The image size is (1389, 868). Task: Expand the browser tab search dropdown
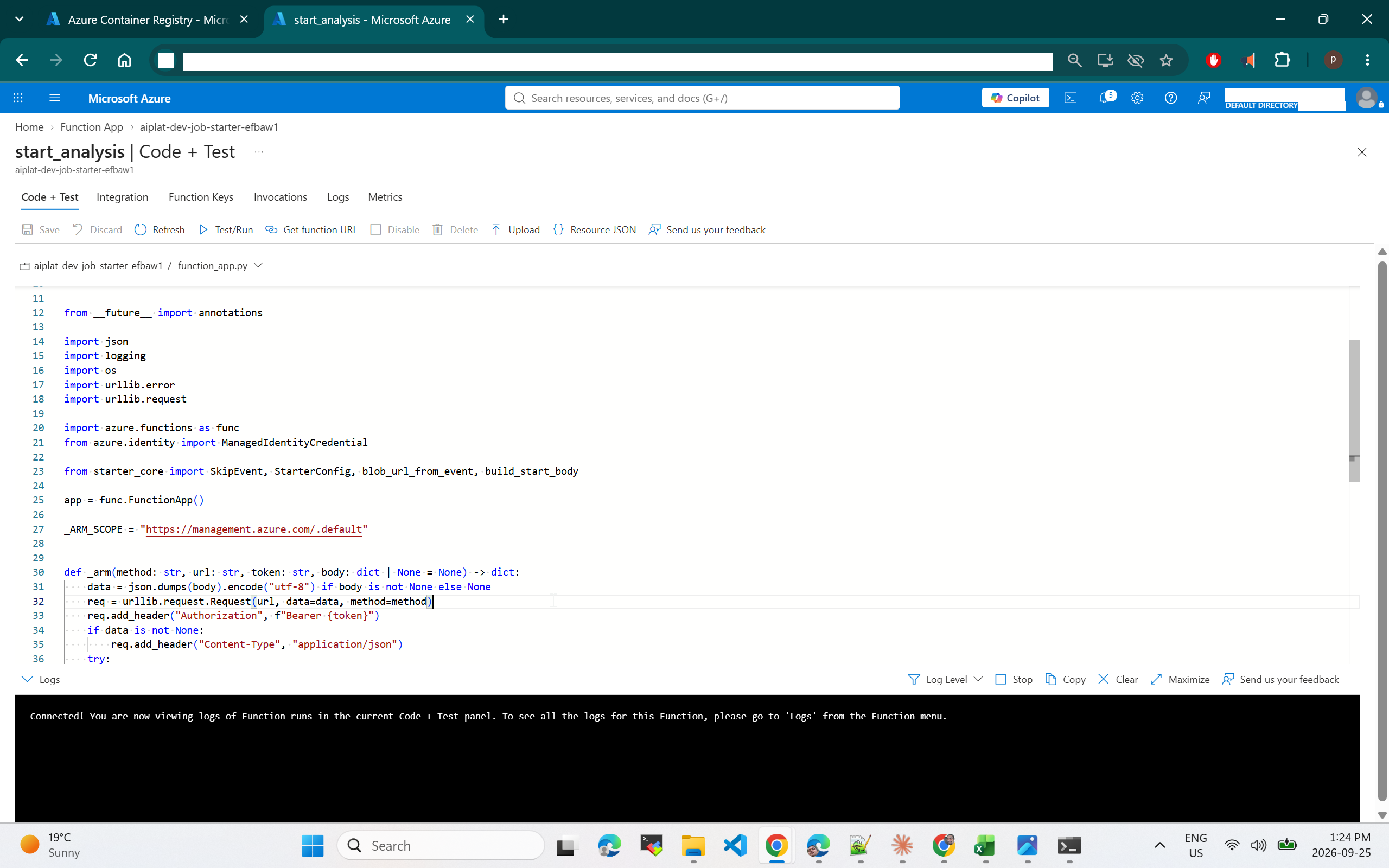(20, 19)
